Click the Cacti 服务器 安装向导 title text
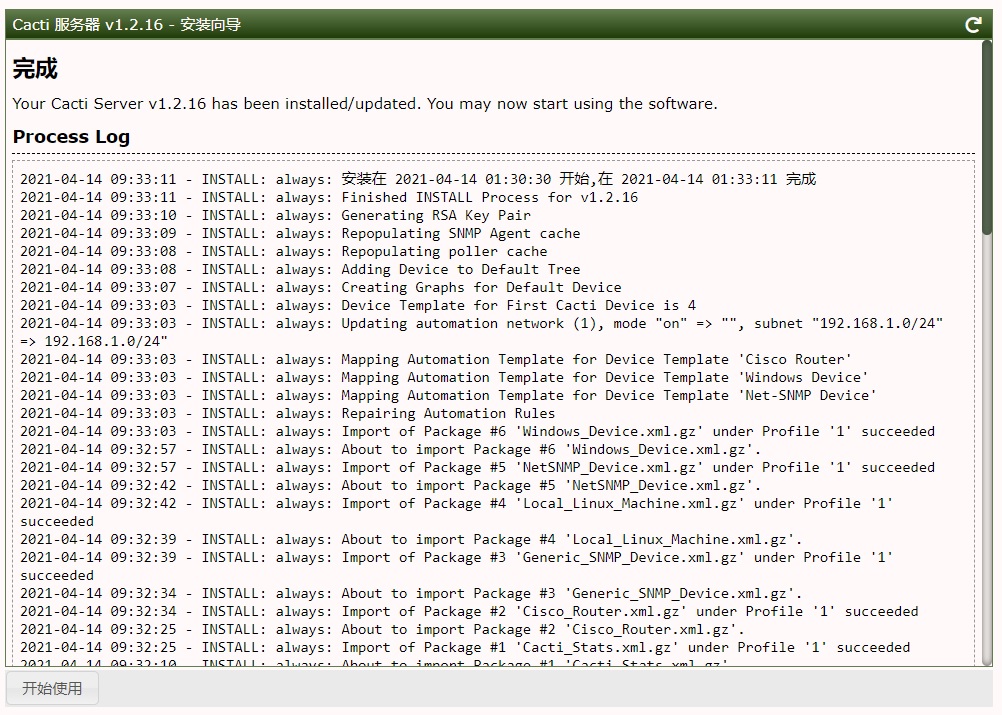 [x=127, y=25]
